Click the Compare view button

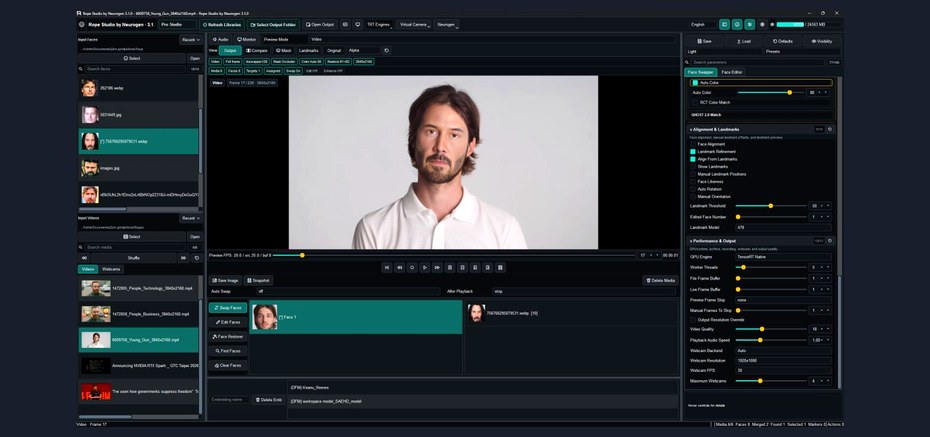[257, 51]
